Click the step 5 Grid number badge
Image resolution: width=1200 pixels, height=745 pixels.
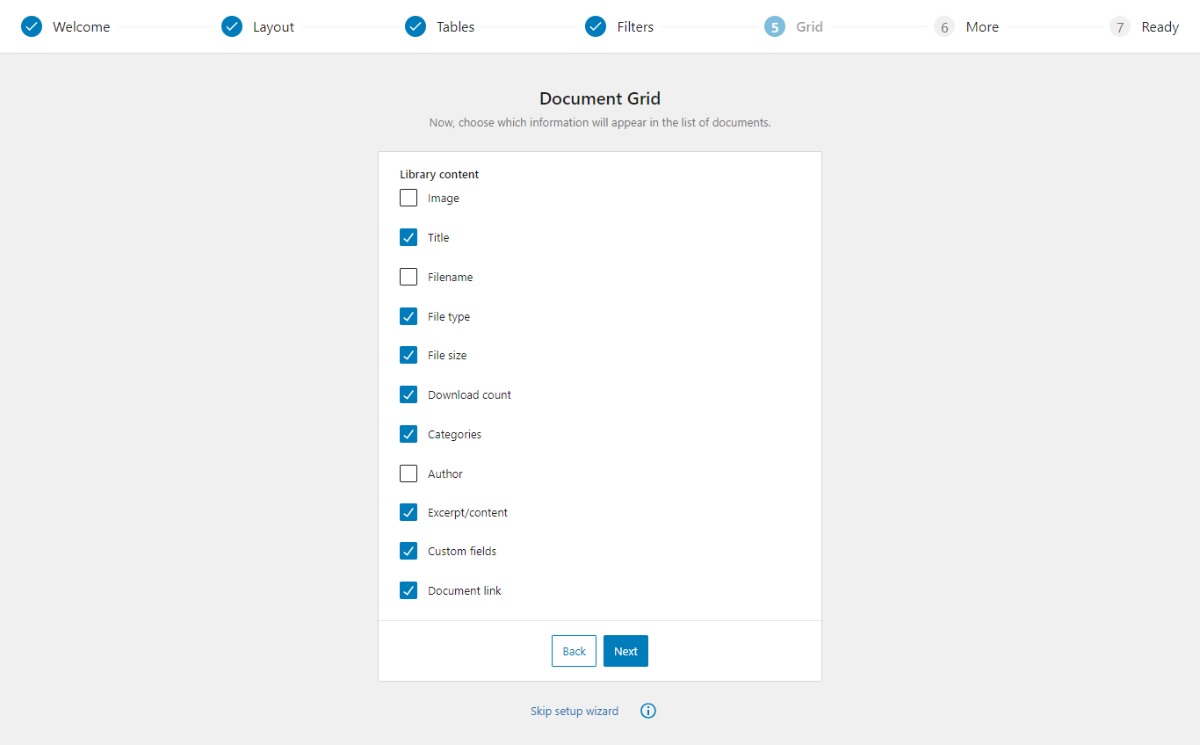click(x=775, y=27)
